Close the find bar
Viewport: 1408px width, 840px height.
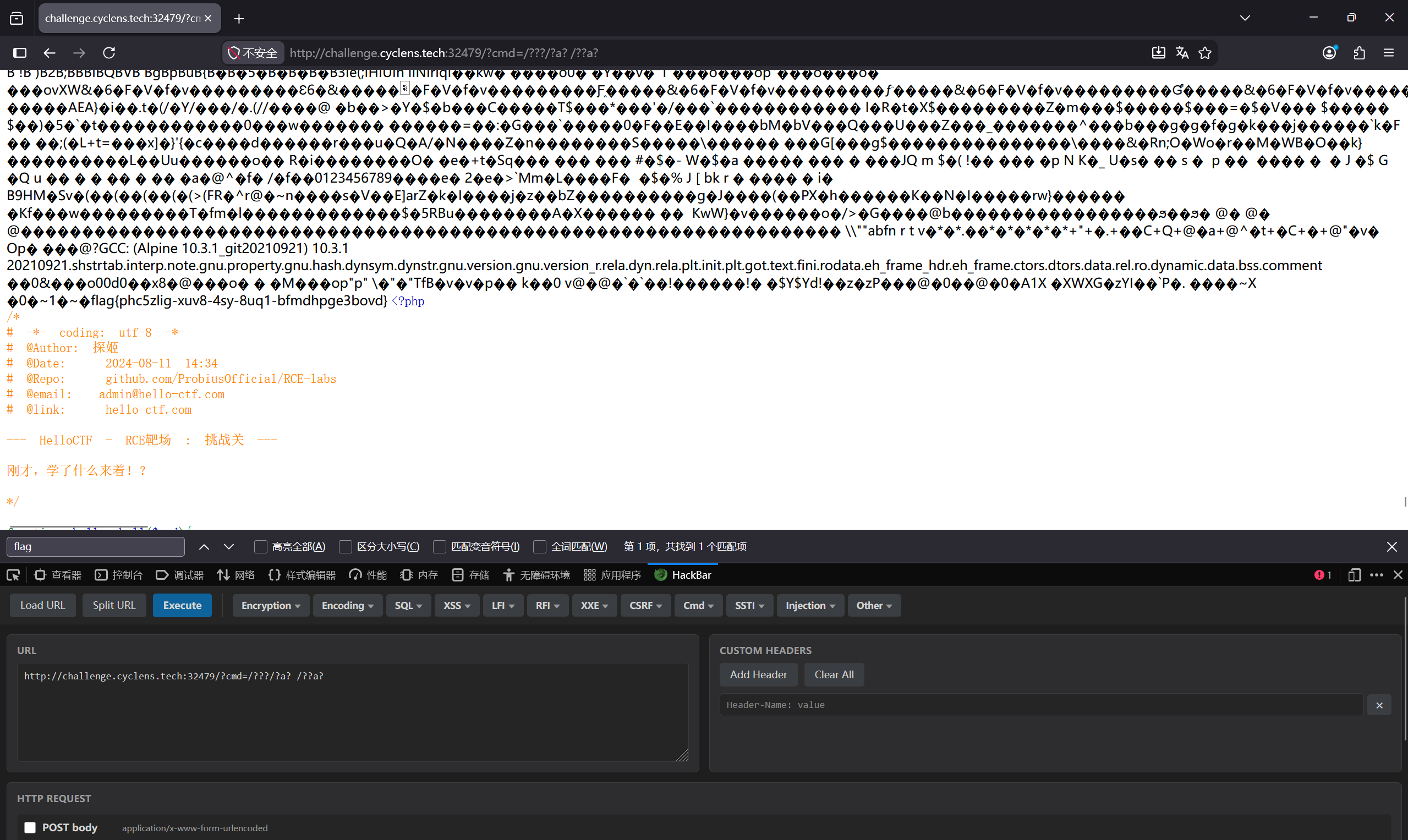click(x=1392, y=547)
